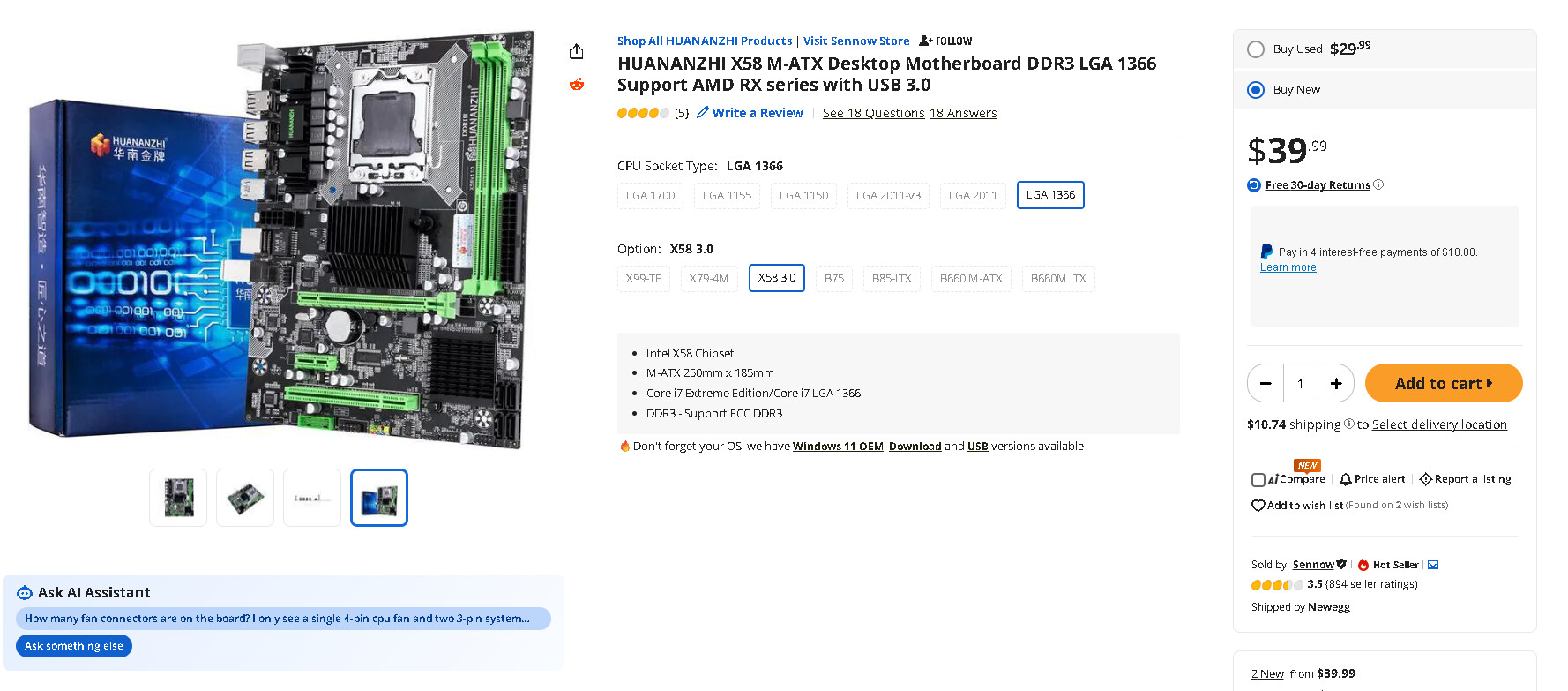This screenshot has height=691, width=1568.
Task: Click the share icon beside product image
Action: pyautogui.click(x=576, y=51)
